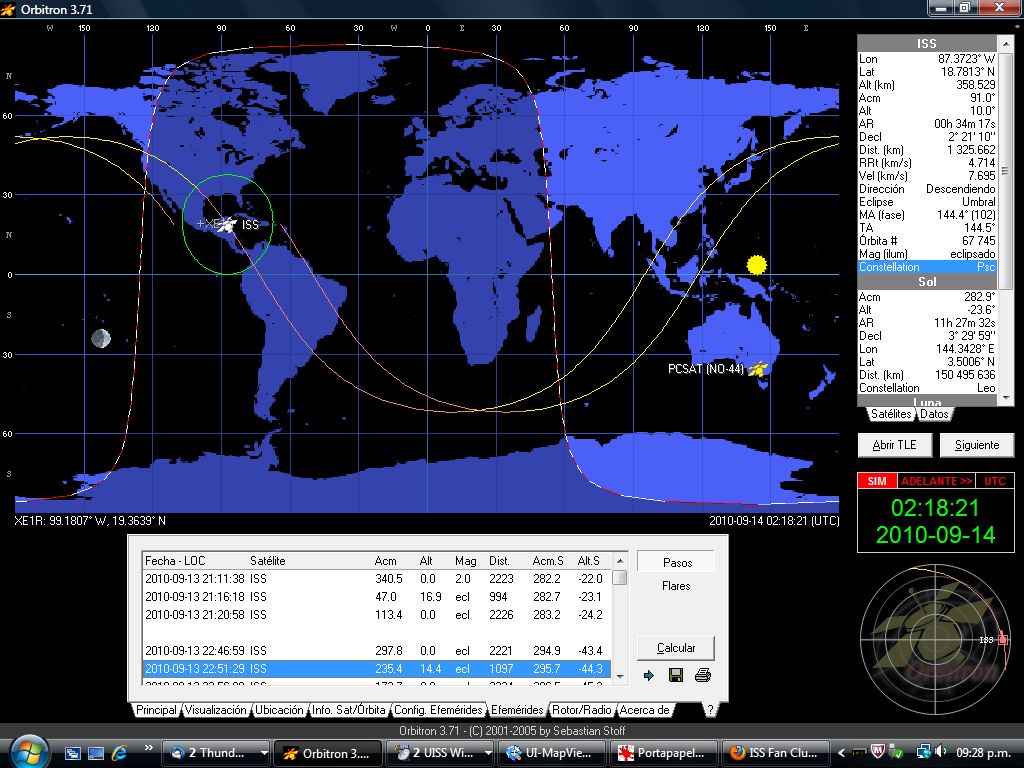Screen dimensions: 1024x768
Task: Click the Eclipse Umbral row in ISS data
Action: click(x=927, y=202)
